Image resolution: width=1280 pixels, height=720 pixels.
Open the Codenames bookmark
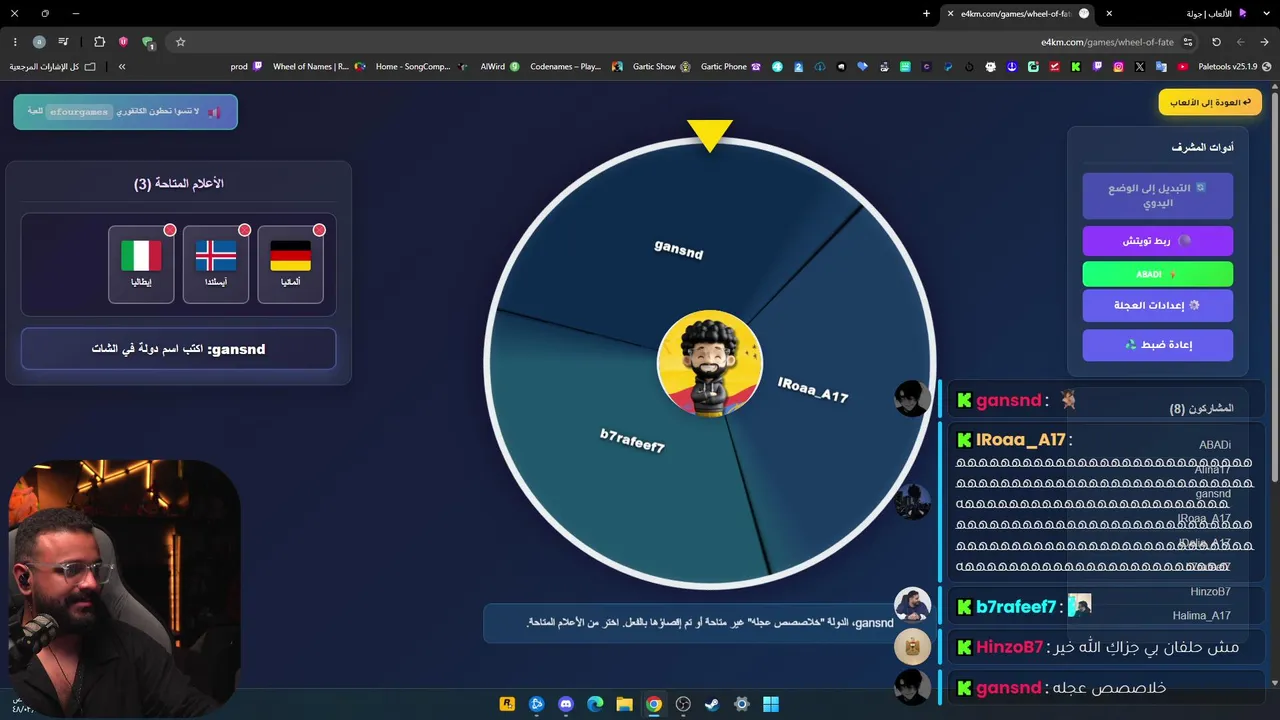[x=576, y=67]
